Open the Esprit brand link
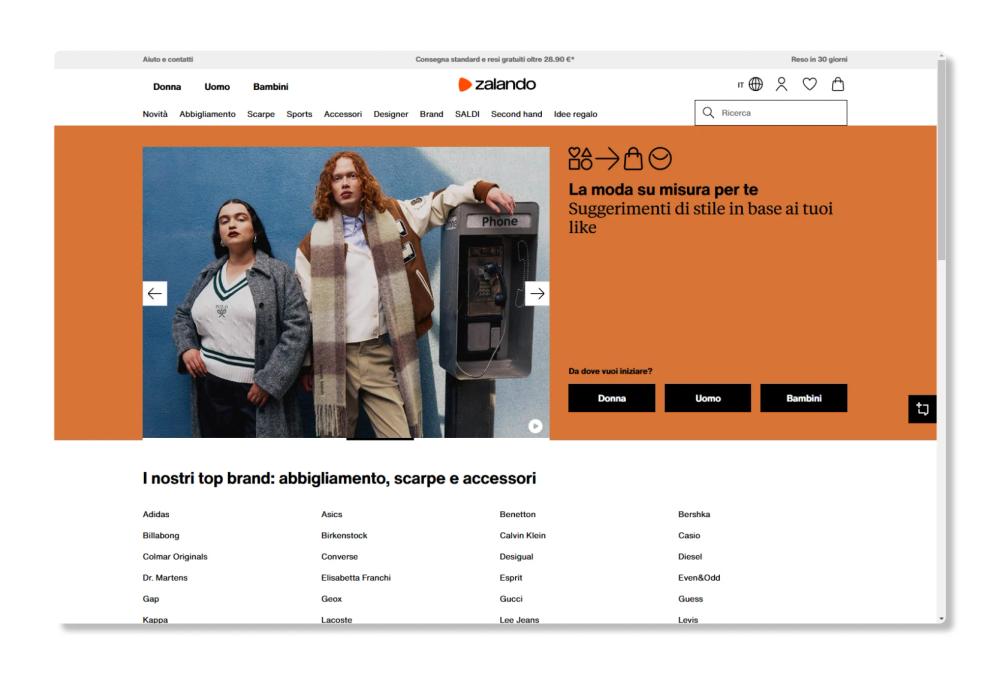Viewport: 1000px width, 674px height. coord(511,577)
